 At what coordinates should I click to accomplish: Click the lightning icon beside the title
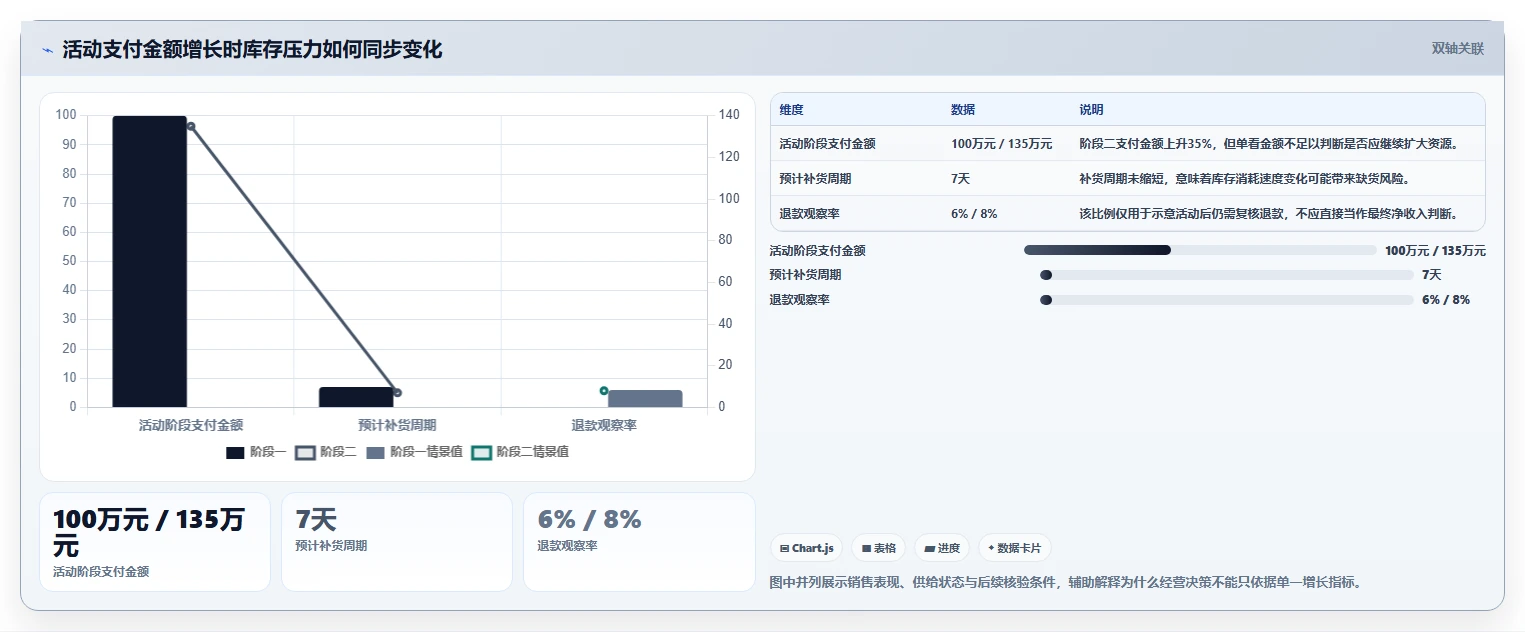pos(47,50)
